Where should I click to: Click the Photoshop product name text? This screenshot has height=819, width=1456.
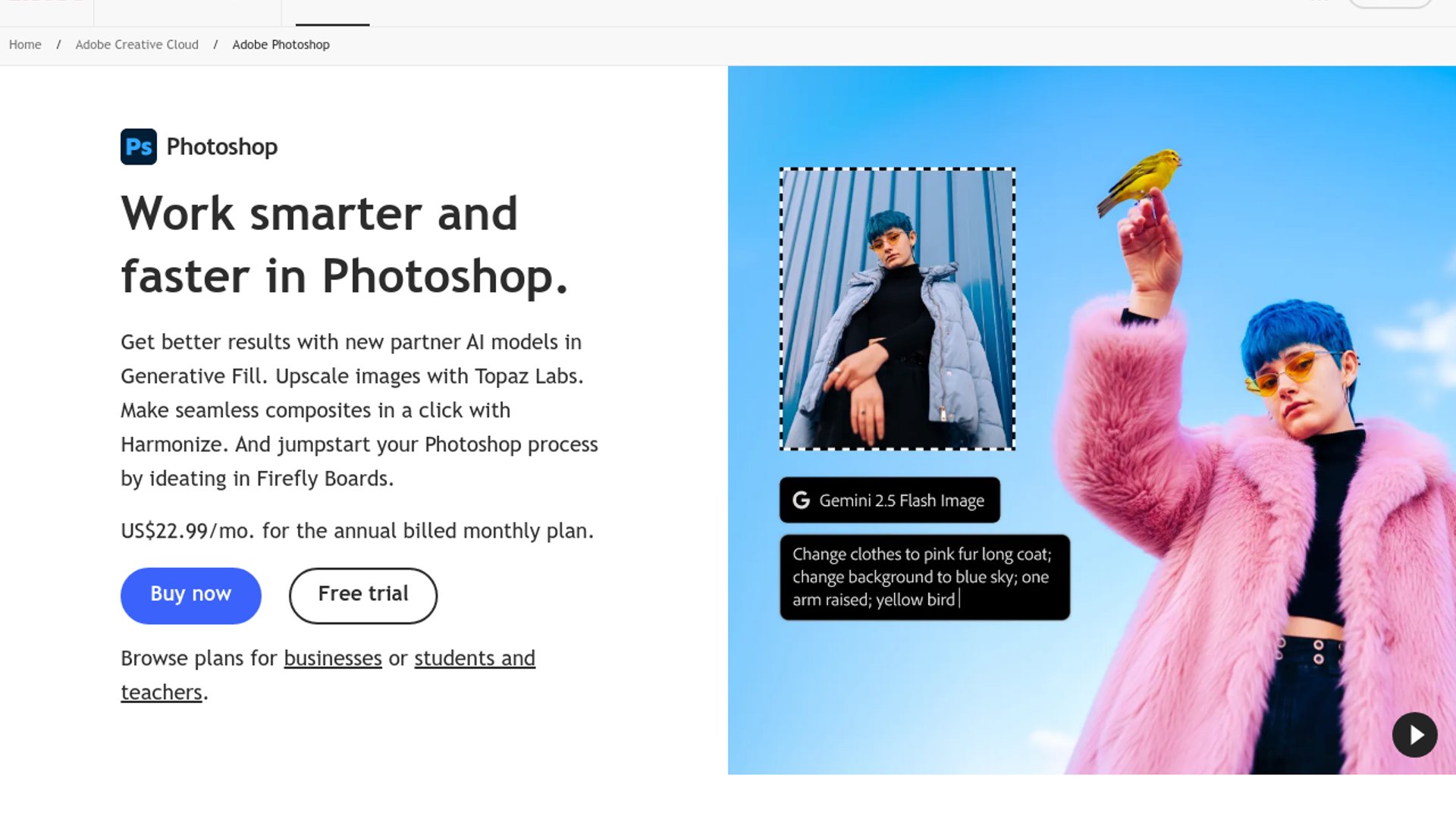click(221, 146)
